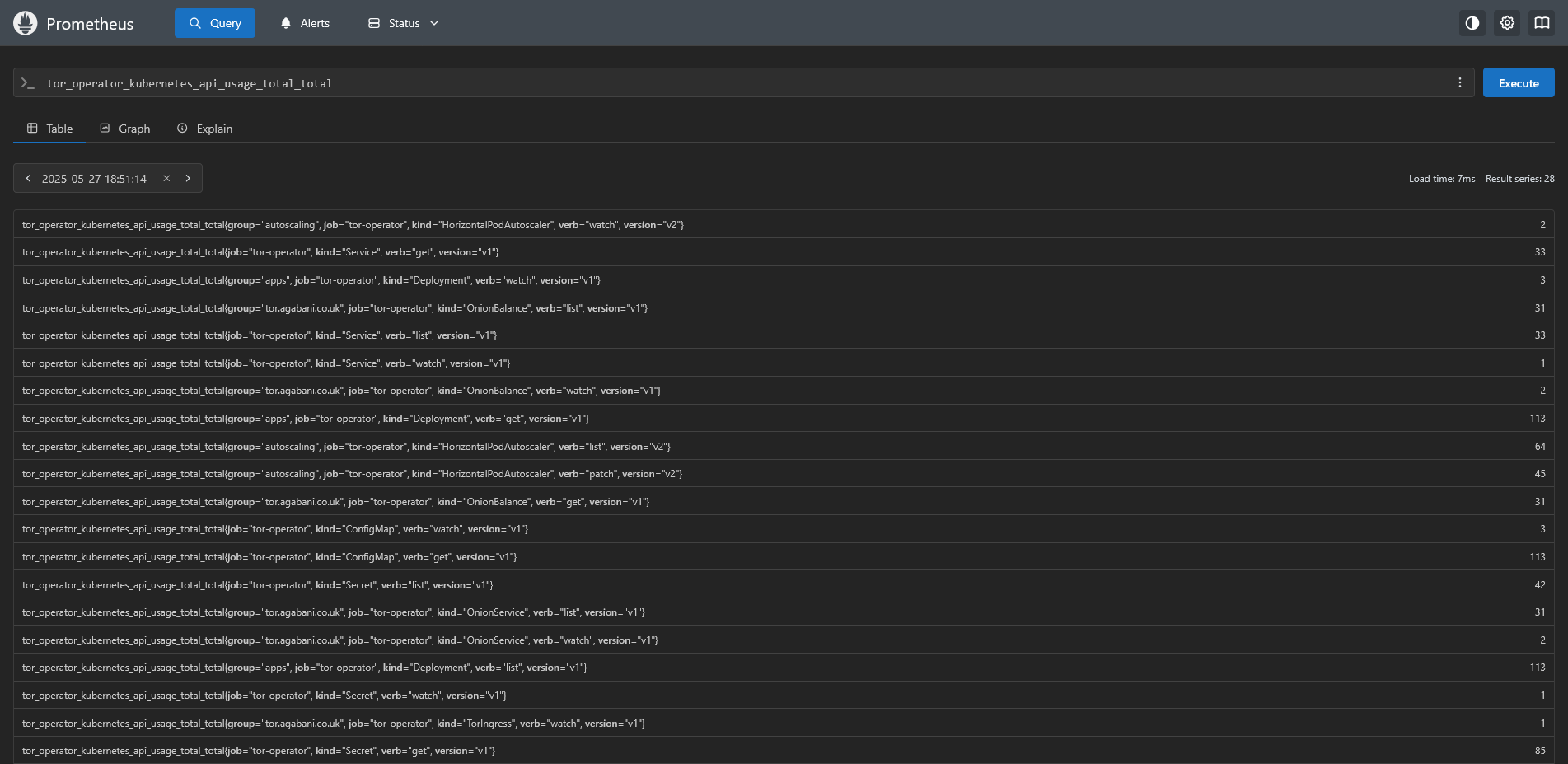Viewport: 1568px width, 764px height.
Task: Switch to the Table tab
Action: tap(49, 129)
